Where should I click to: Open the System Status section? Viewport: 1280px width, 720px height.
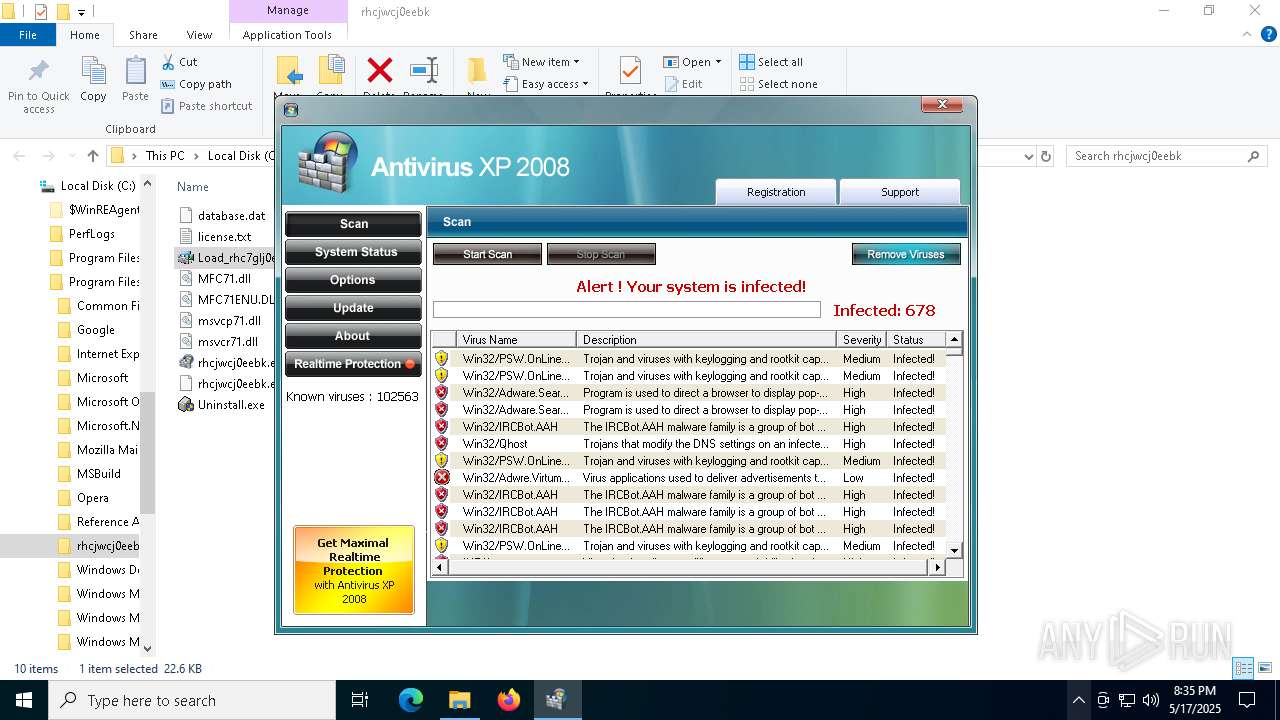[353, 252]
